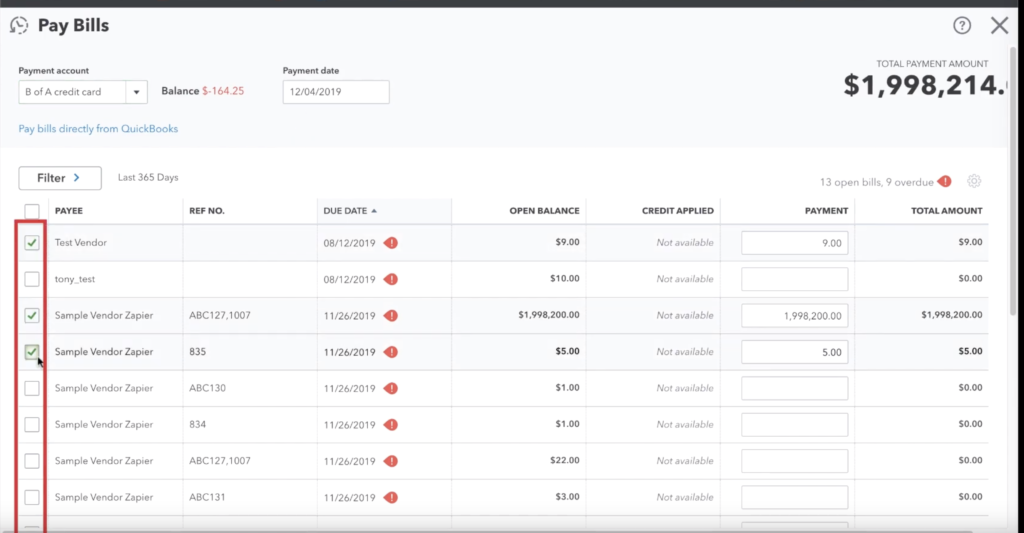Open the Payment account dropdown arrow
The height and width of the screenshot is (533, 1024).
(136, 92)
